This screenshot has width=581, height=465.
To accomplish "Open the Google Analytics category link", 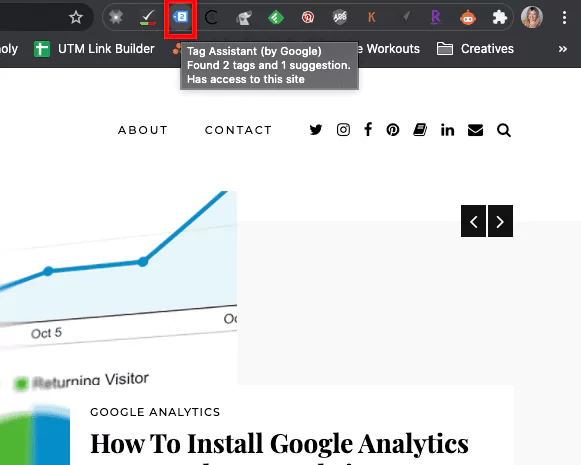I will click(155, 412).
